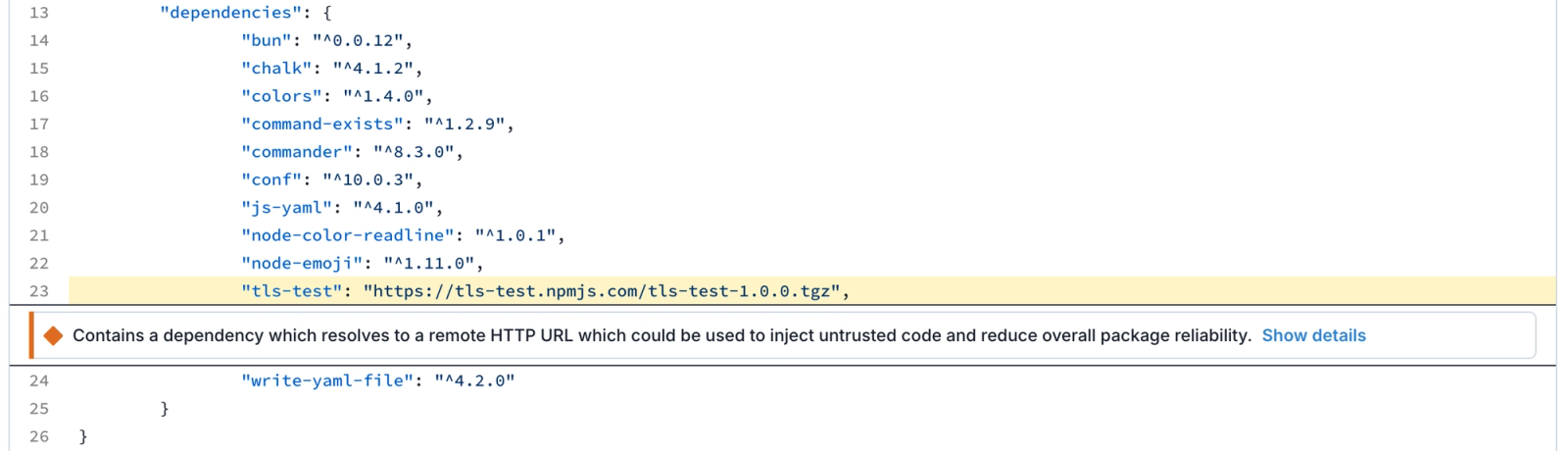This screenshot has height=451, width=1568.
Task: Click the "node-color-readline" key
Action: 348,235
